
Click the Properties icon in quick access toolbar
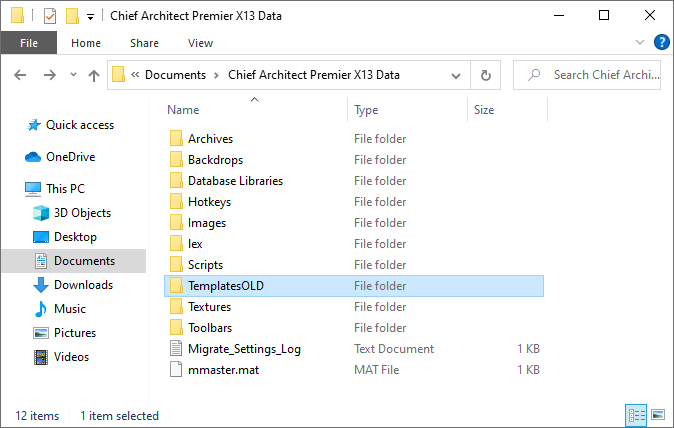(x=50, y=16)
